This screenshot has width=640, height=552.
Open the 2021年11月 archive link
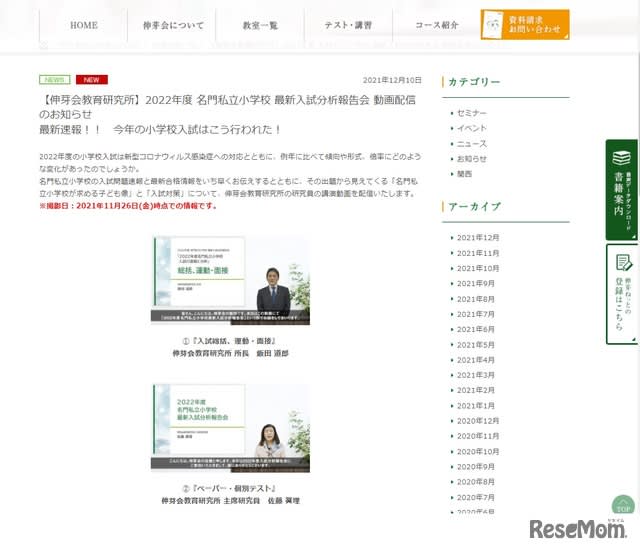click(478, 253)
